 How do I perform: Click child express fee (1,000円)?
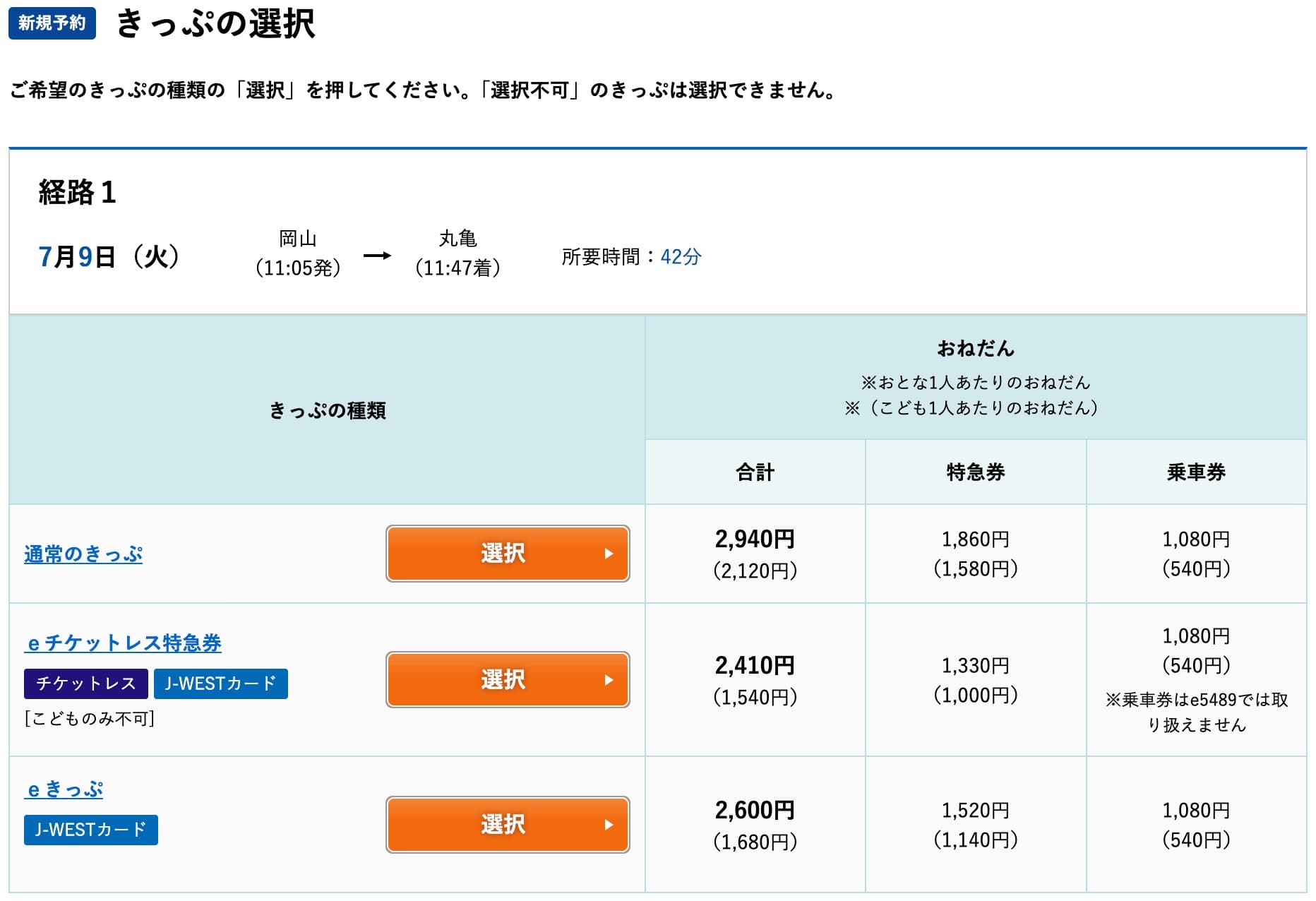[x=976, y=696]
